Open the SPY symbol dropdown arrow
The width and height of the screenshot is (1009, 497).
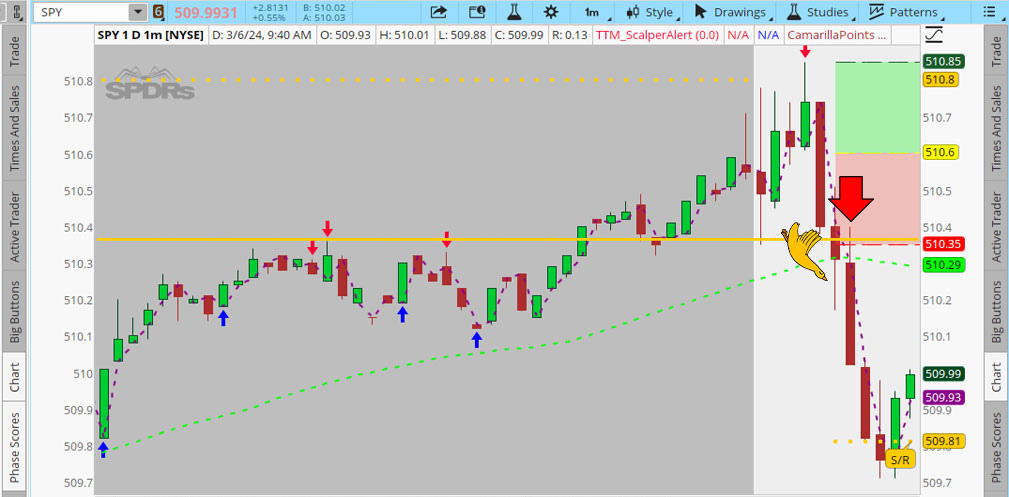tap(138, 12)
